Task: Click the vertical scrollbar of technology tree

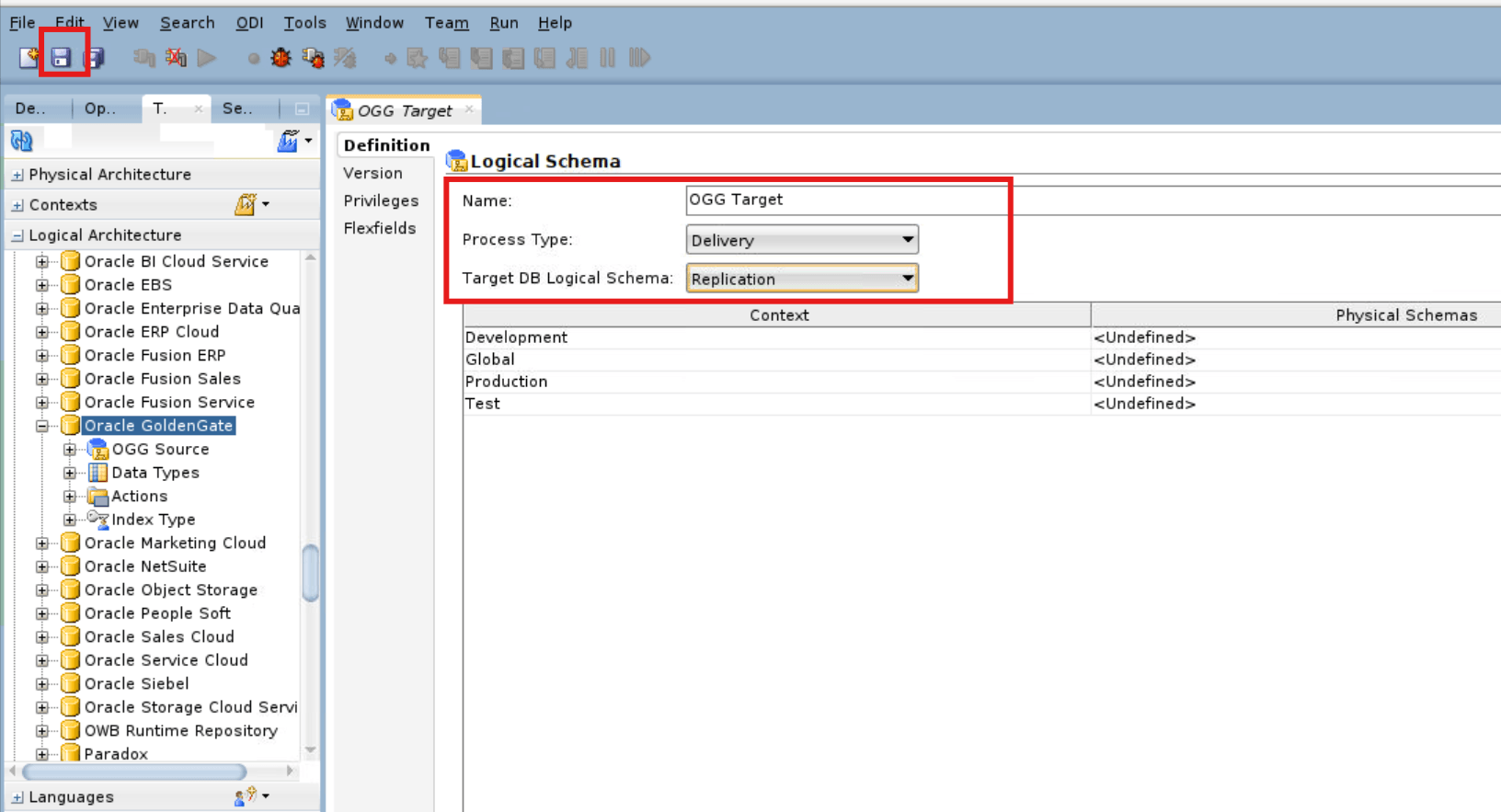Action: coord(311,572)
